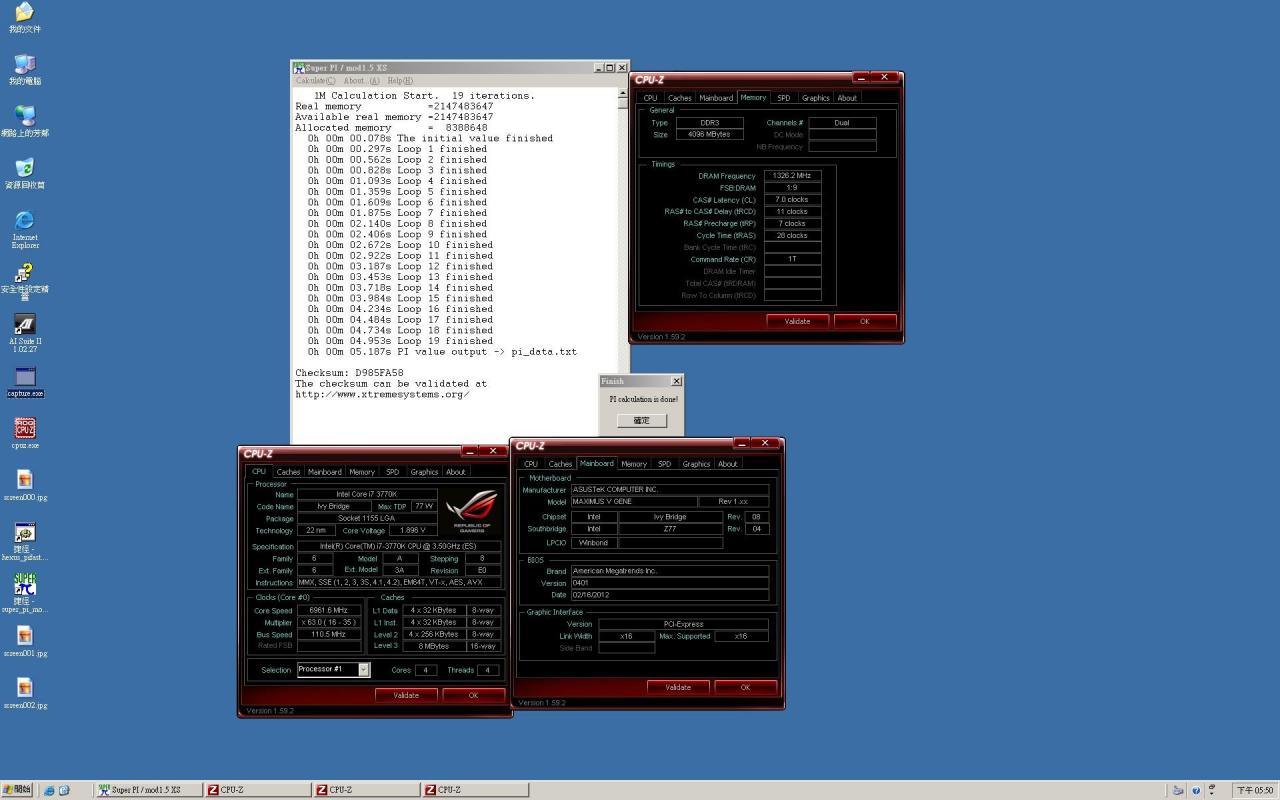Click OK in CPU-Z Memory window
This screenshot has height=800, width=1280.
865,321
